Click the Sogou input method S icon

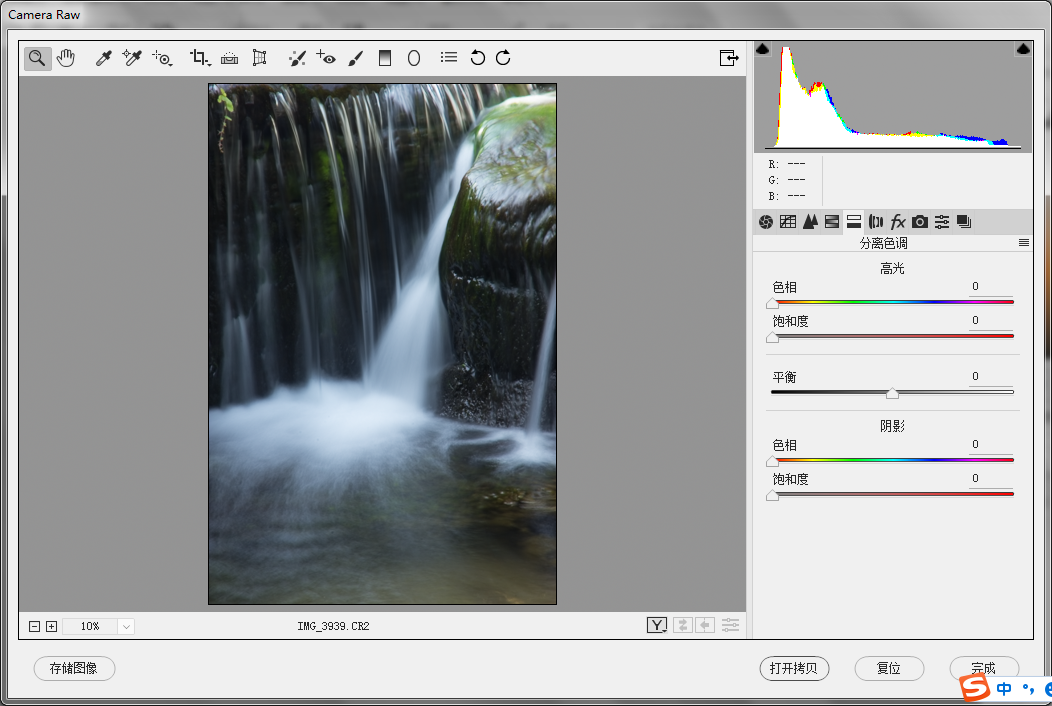point(974,688)
